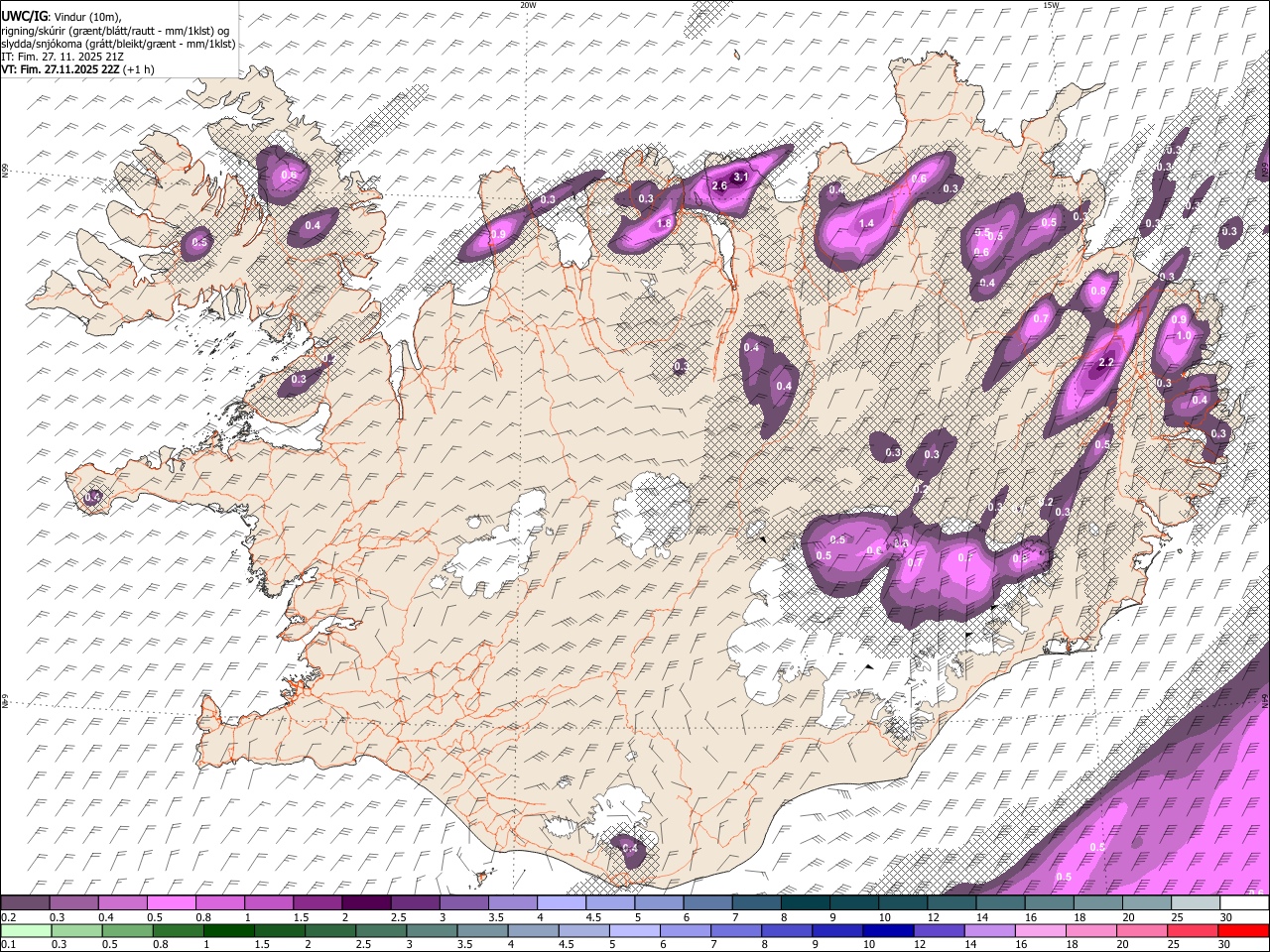
Task: Select the light violet 14 rain legend swatch
Action: tap(989, 931)
